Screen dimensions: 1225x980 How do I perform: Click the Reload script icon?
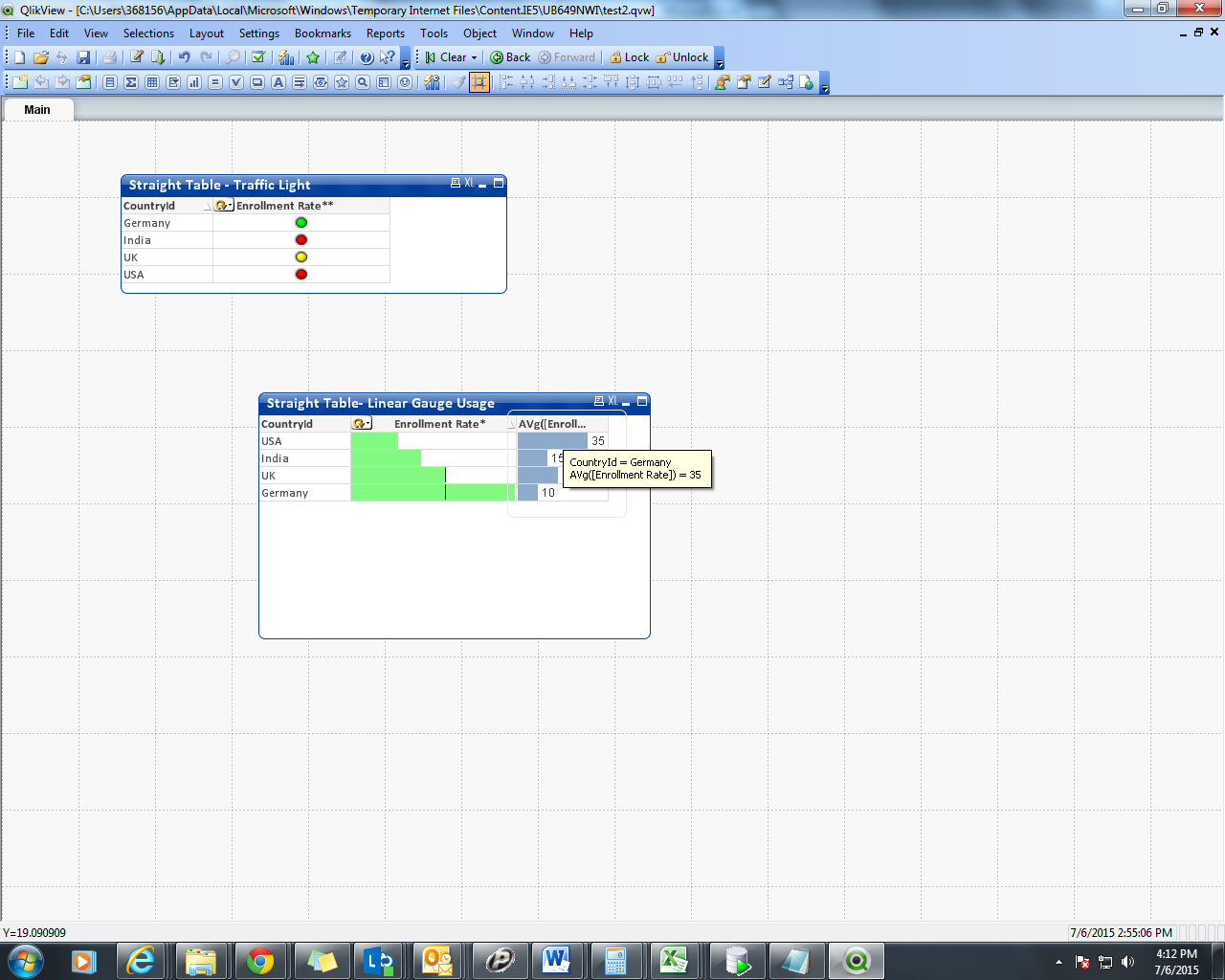[159, 57]
